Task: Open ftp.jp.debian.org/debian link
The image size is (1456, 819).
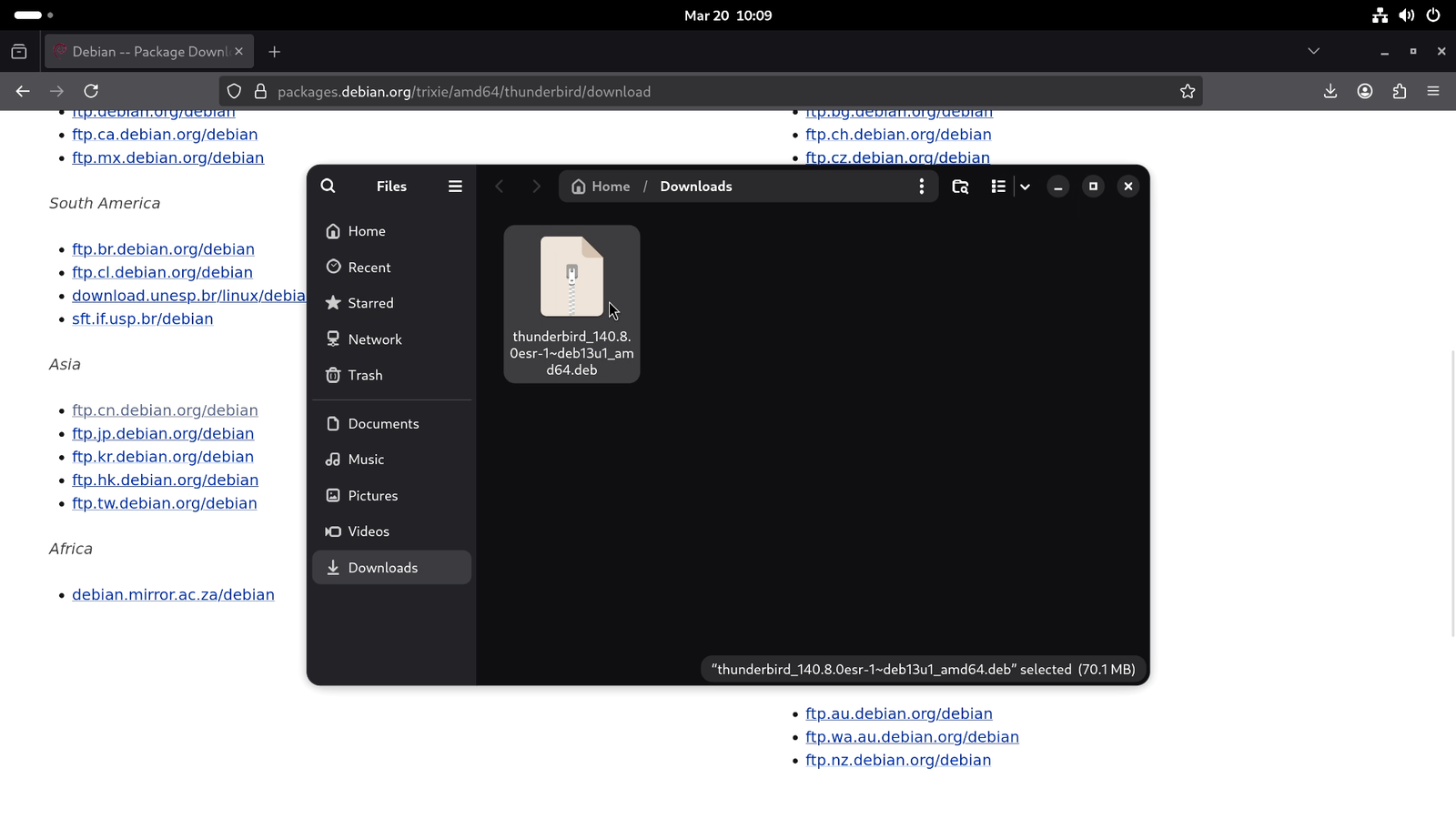Action: click(x=163, y=434)
